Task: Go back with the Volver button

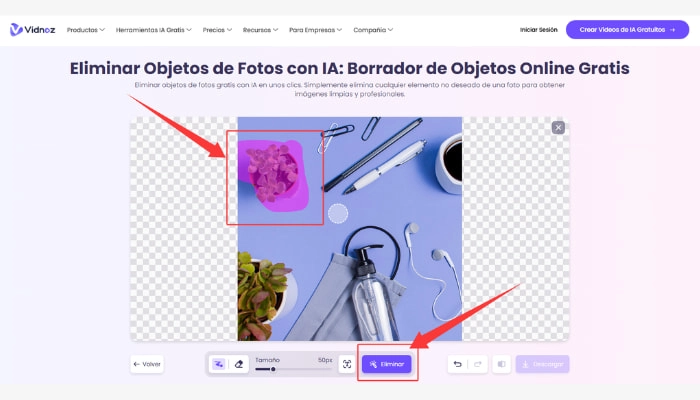Action: [x=147, y=364]
